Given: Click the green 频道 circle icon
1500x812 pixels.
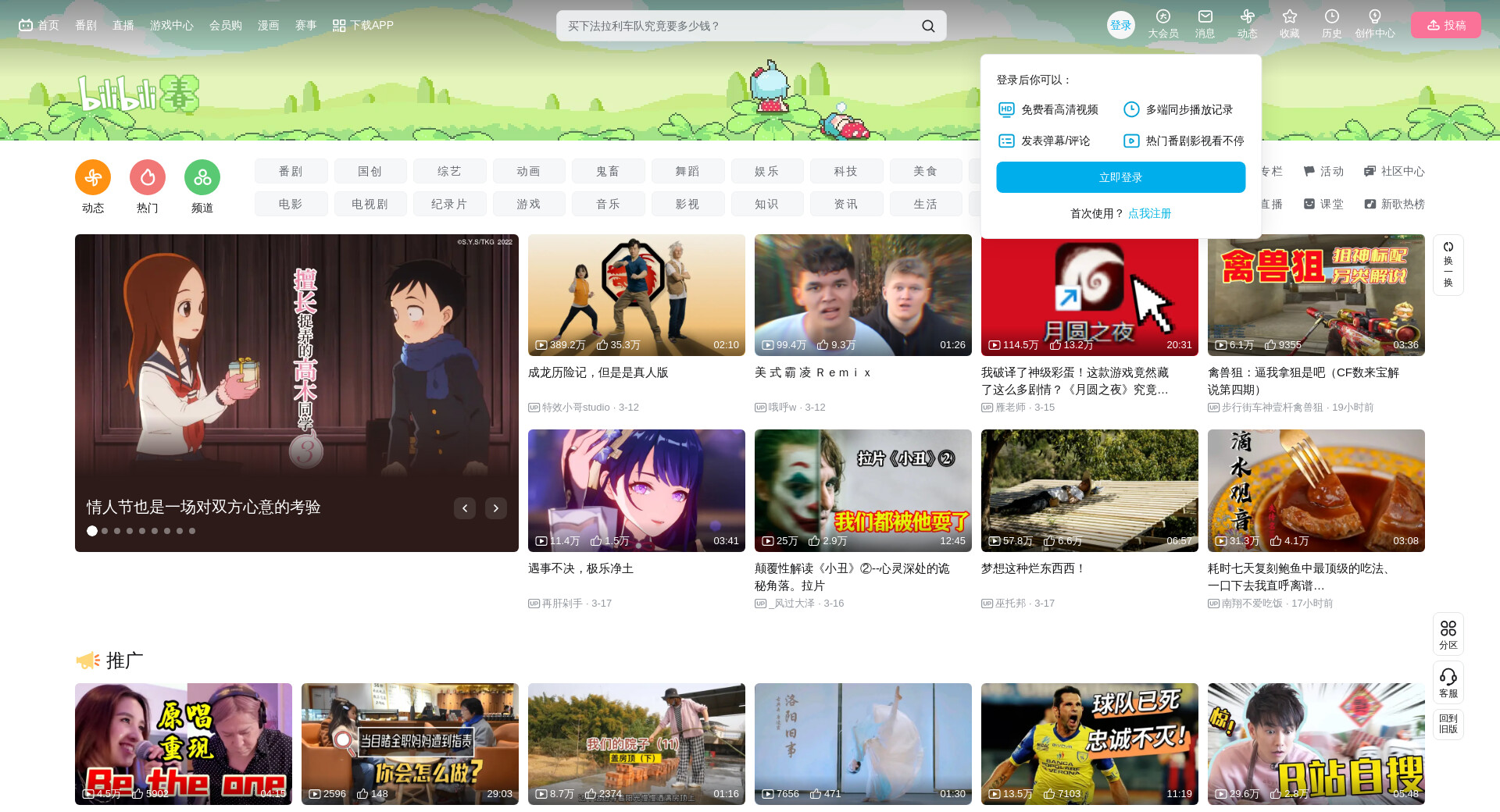Looking at the screenshot, I should 202,178.
